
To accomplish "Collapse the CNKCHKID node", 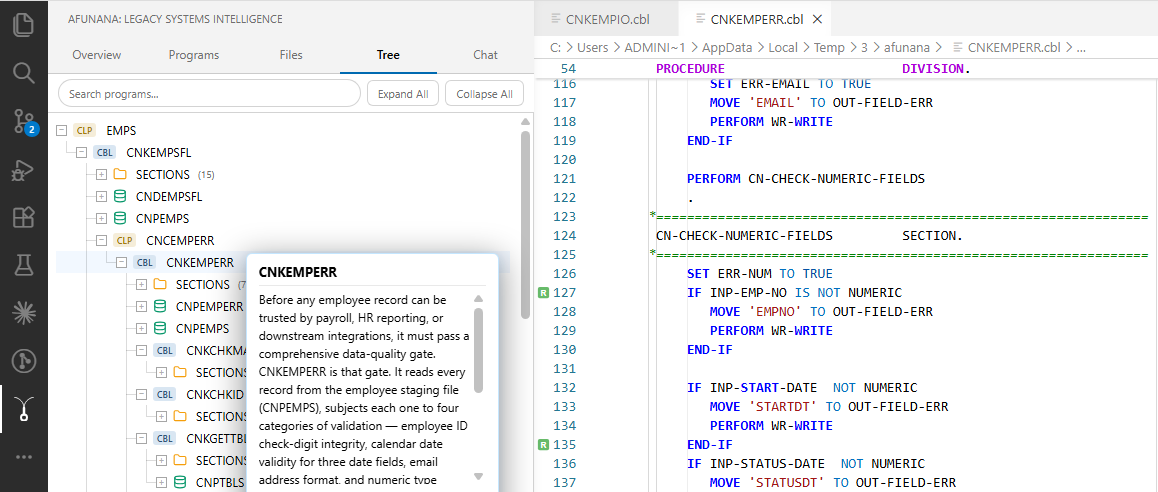I will point(141,394).
